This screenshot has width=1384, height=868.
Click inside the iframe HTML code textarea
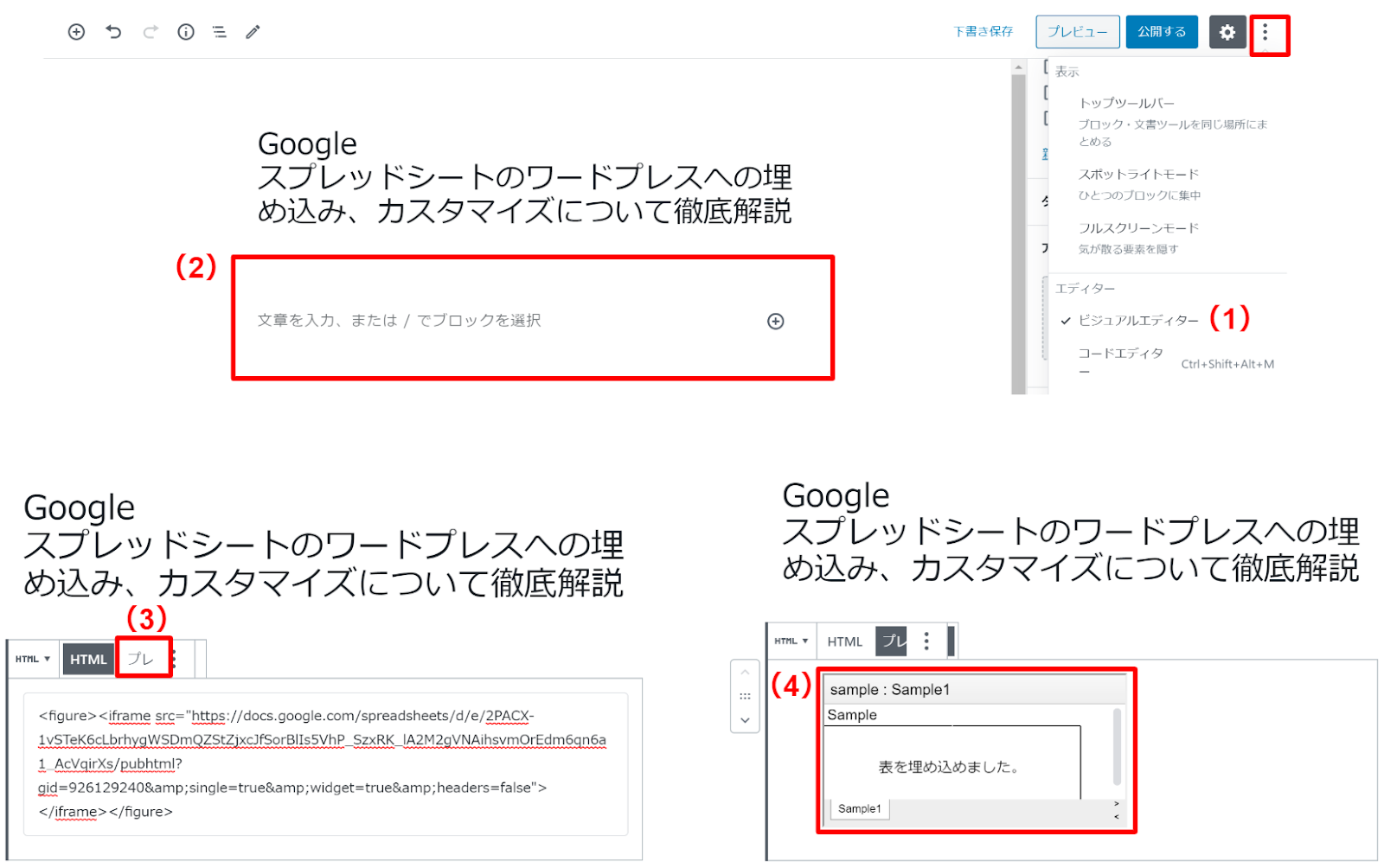tap(325, 764)
